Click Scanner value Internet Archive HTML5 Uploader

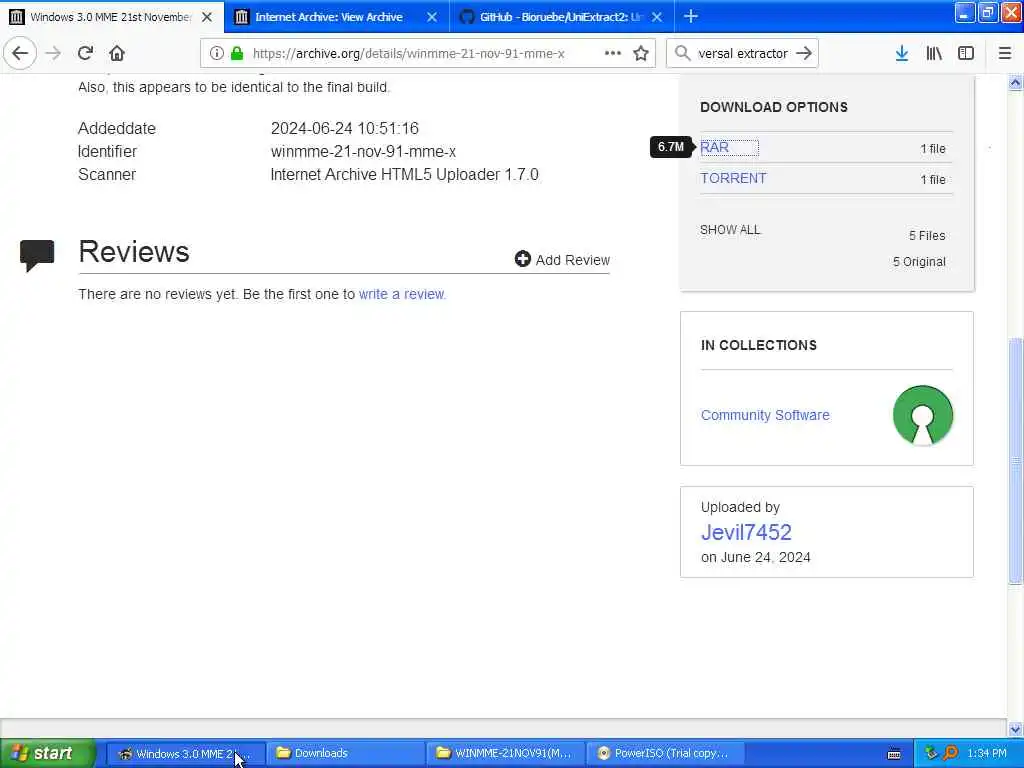[404, 174]
